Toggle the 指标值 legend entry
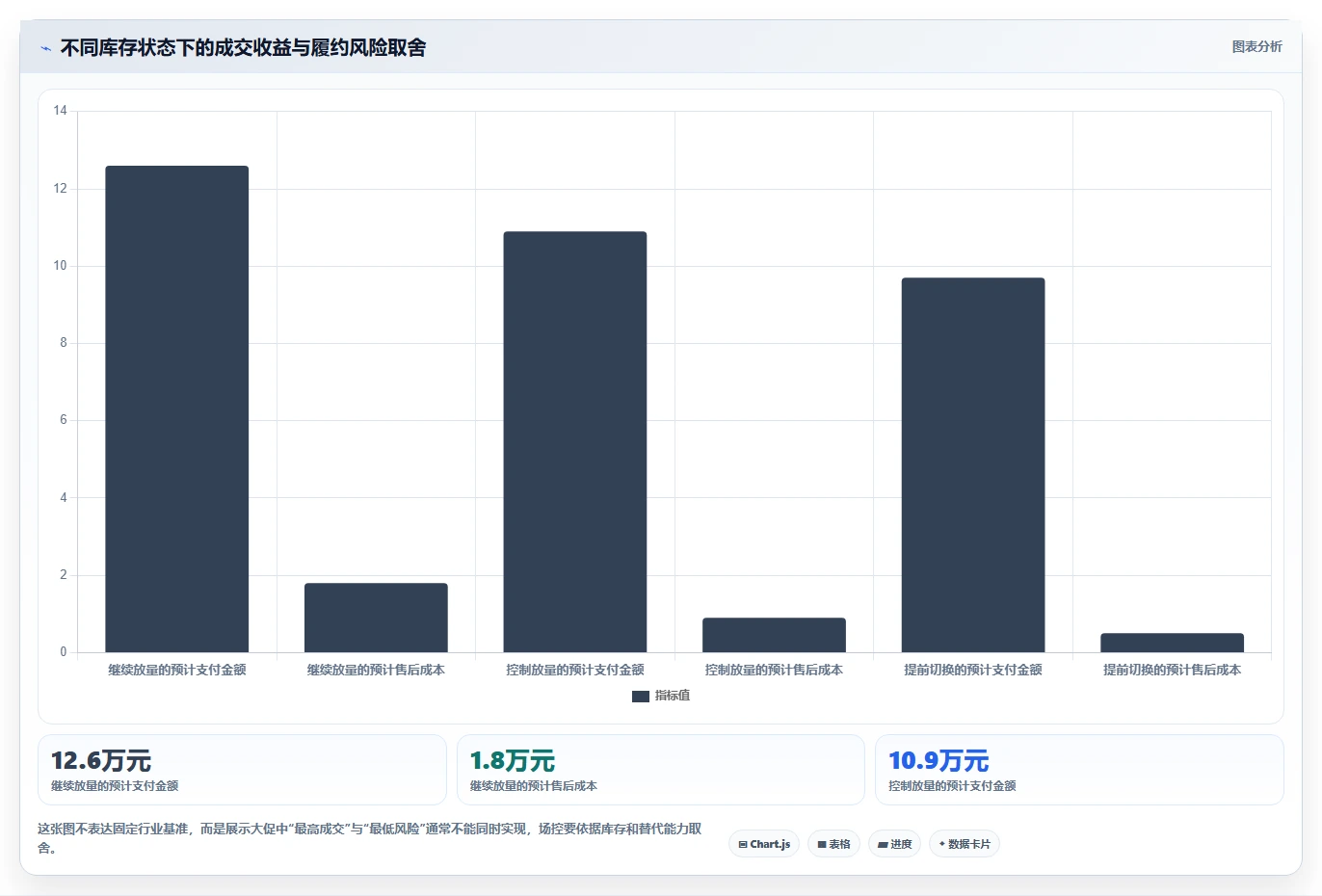1322x896 pixels. pos(661,696)
